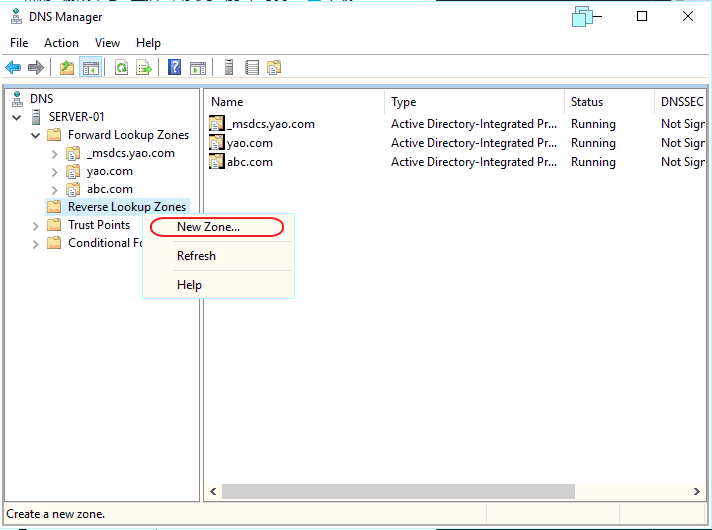Click the scrollbar left arrow

[213, 491]
